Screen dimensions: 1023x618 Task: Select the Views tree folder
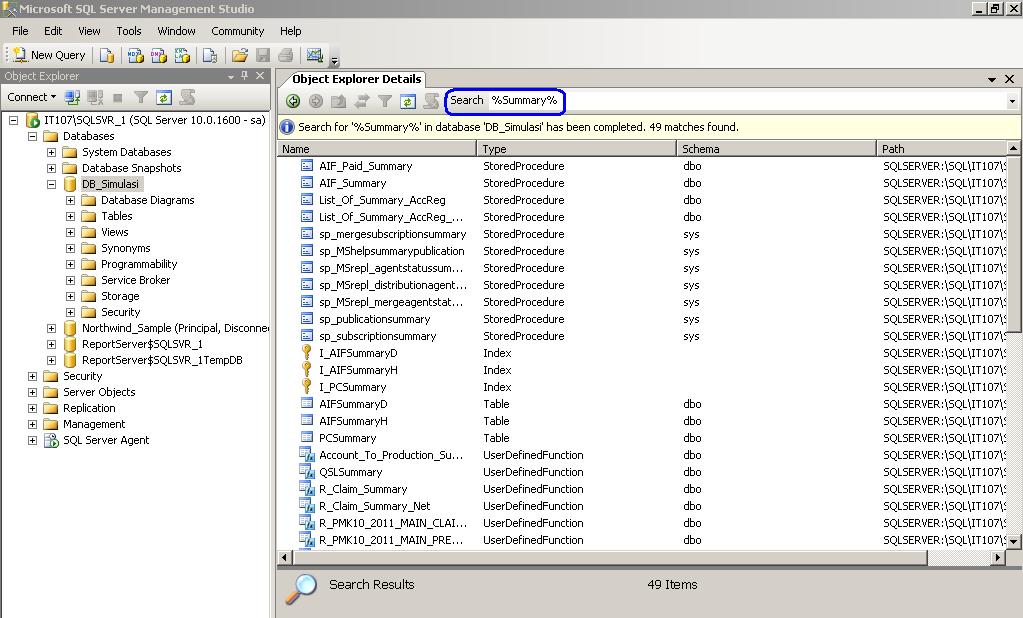(114, 232)
